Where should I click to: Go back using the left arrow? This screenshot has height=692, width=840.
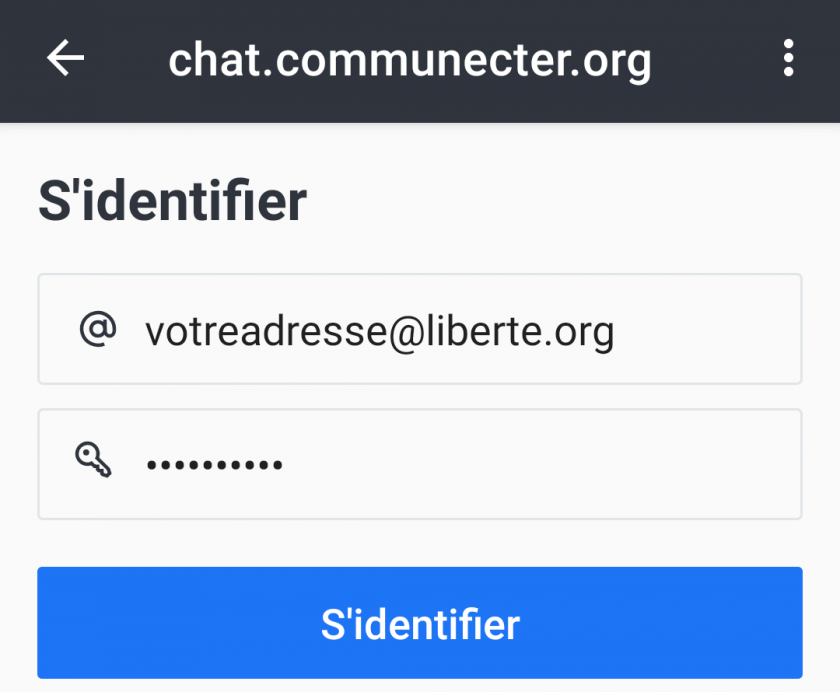66,60
